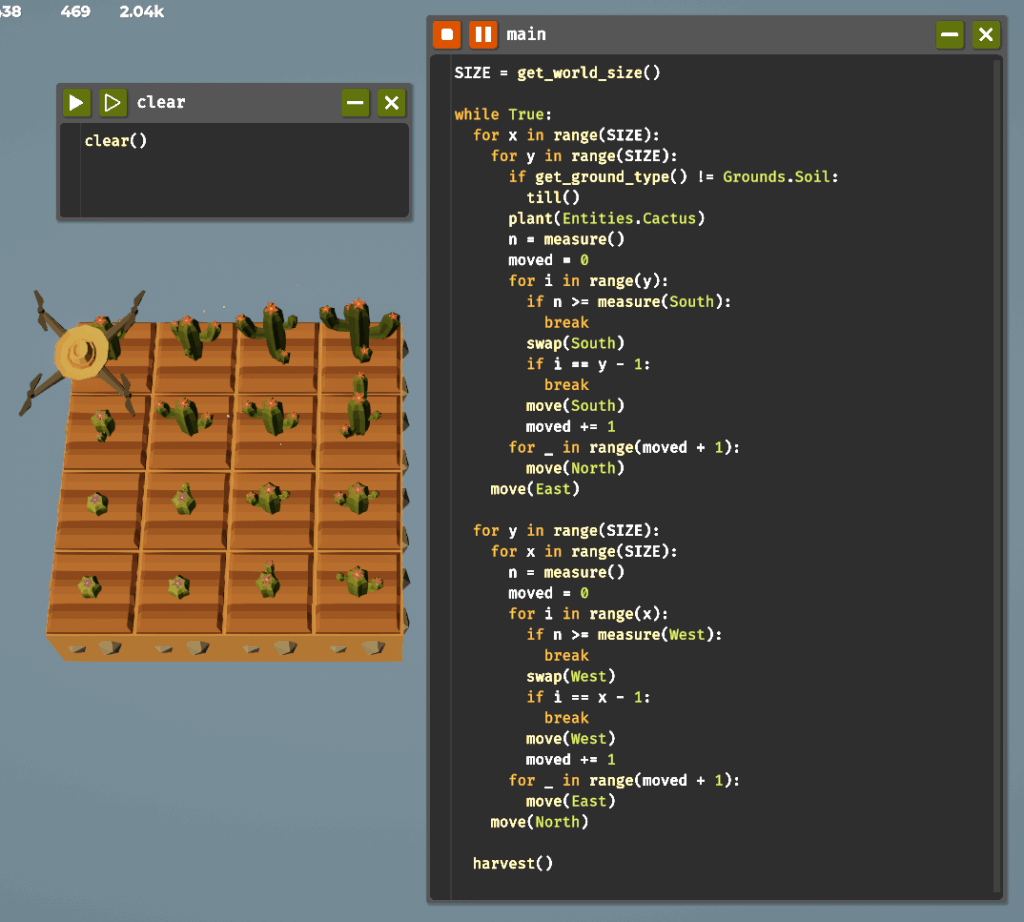Place cursor on the harvest() line
Screen dimensions: 1024x922
(x=512, y=863)
